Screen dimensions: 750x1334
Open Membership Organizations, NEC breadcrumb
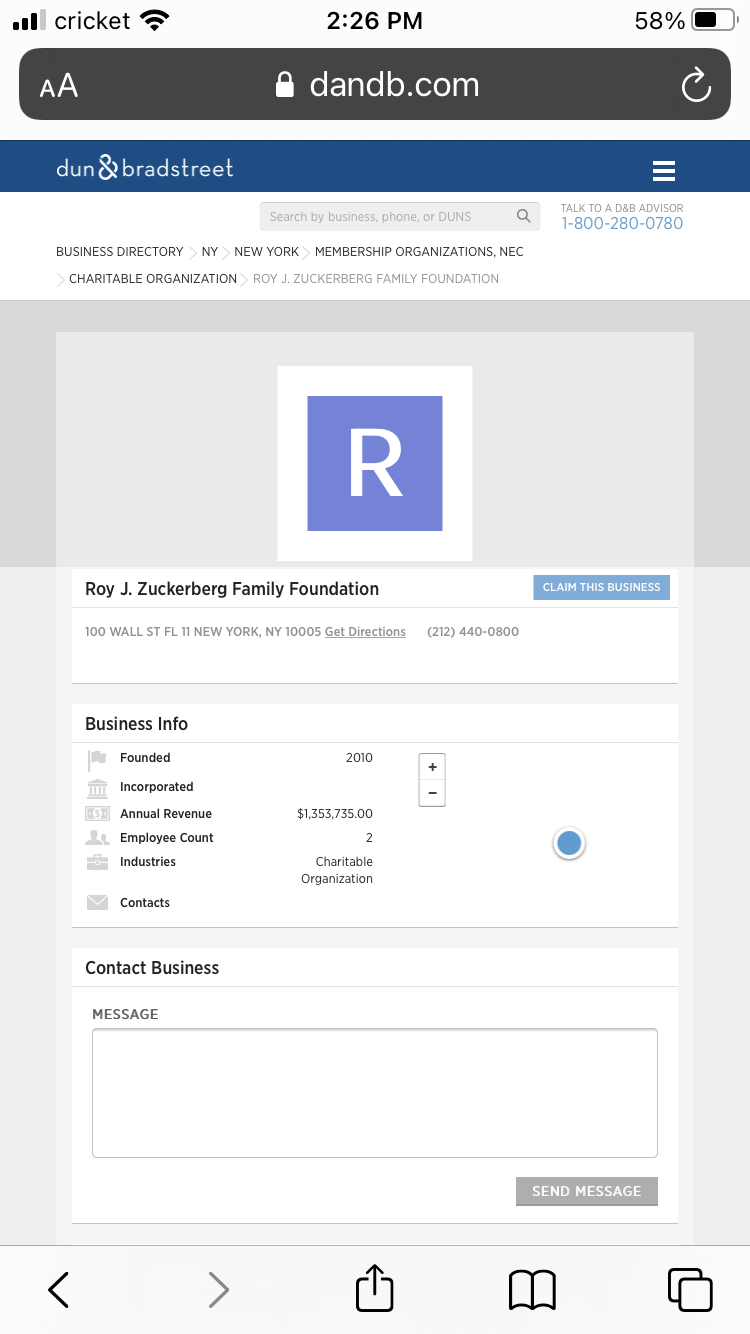[x=419, y=252]
